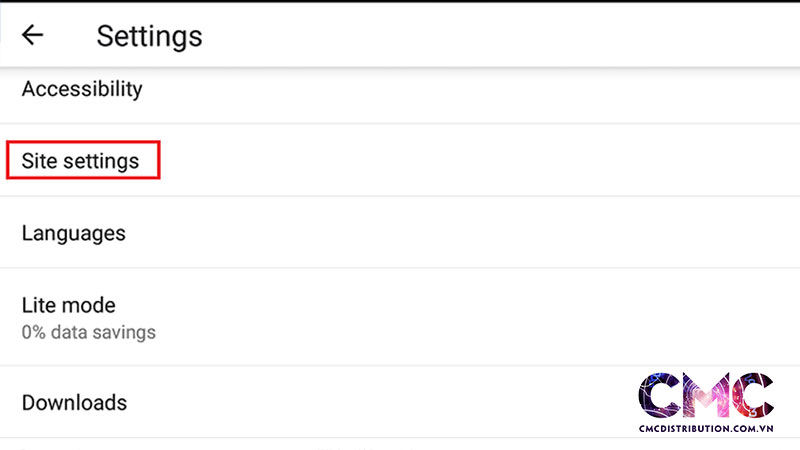800x450 pixels.
Task: Open Site settings
Action: pos(81,161)
